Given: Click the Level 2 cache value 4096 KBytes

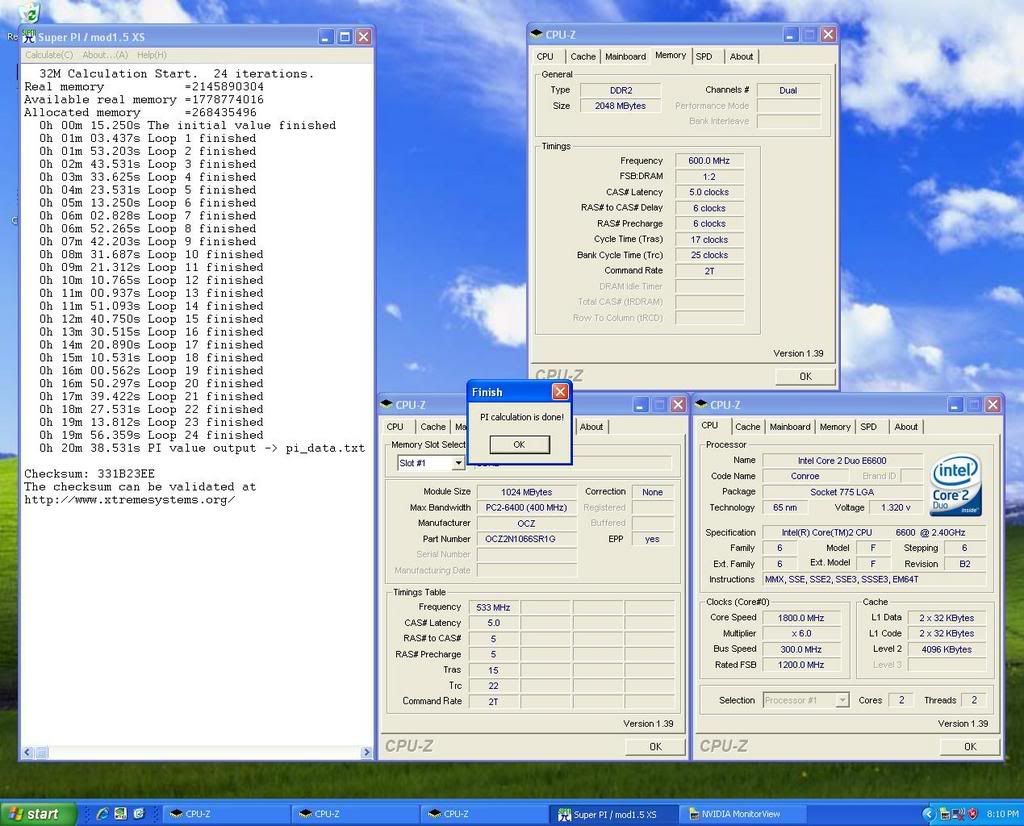Looking at the screenshot, I should tap(946, 649).
